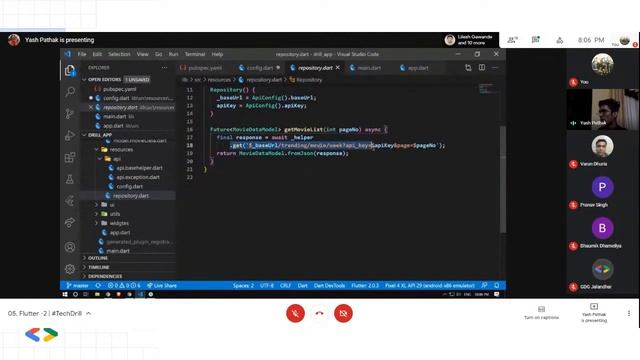640x360 pixels.
Task: Open the Explorer view in activity bar
Action: [70, 70]
